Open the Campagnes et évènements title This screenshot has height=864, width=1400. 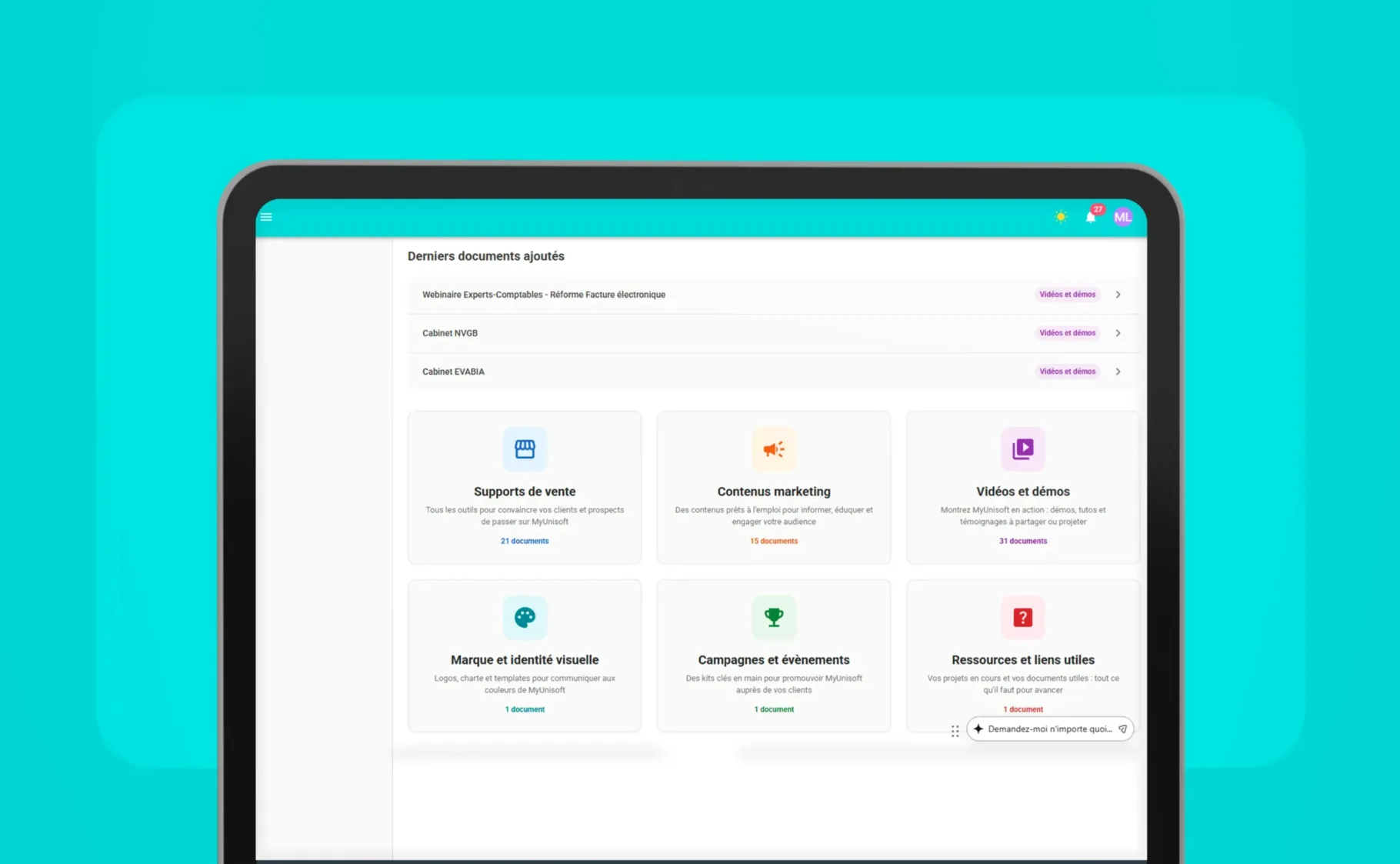coord(774,660)
